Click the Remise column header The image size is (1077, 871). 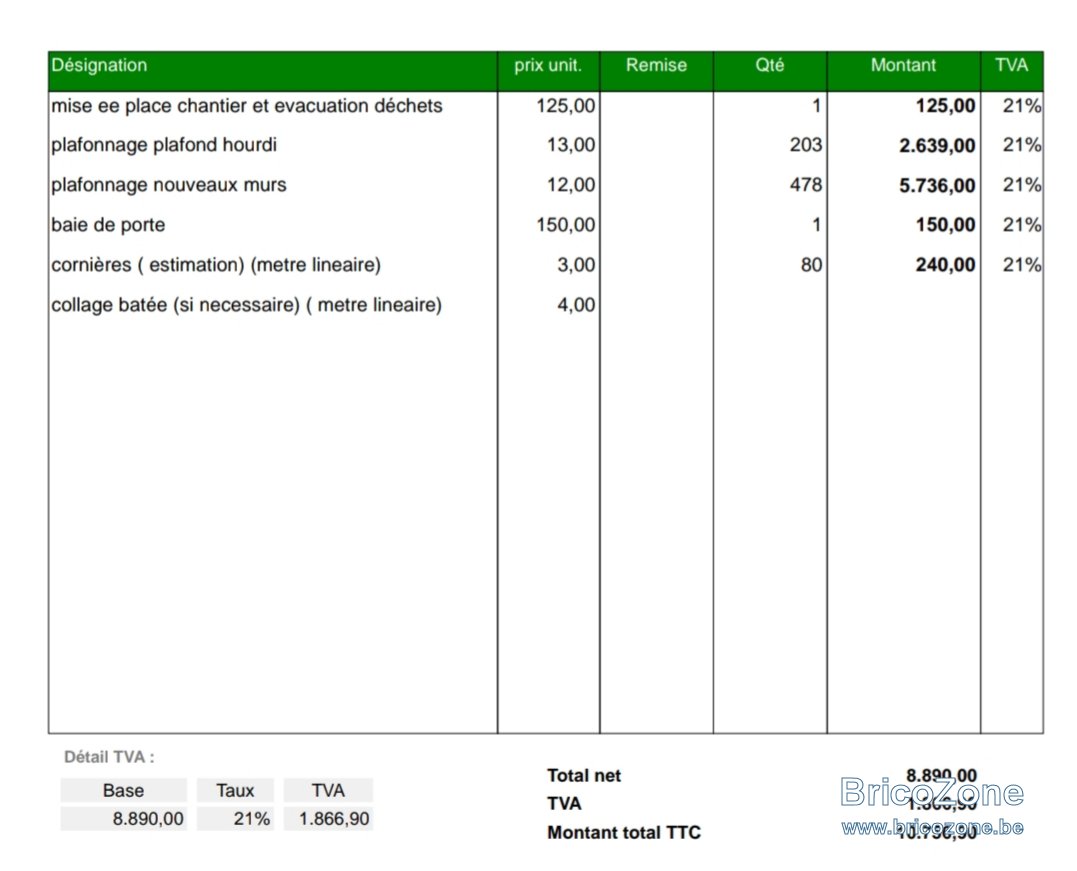[656, 66]
